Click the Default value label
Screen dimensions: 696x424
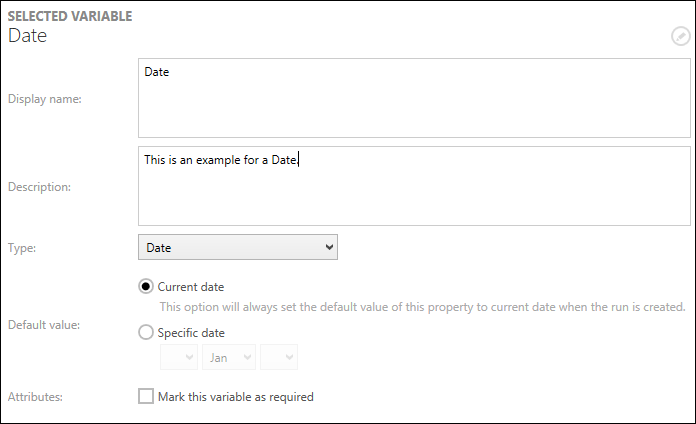pyautogui.click(x=42, y=325)
